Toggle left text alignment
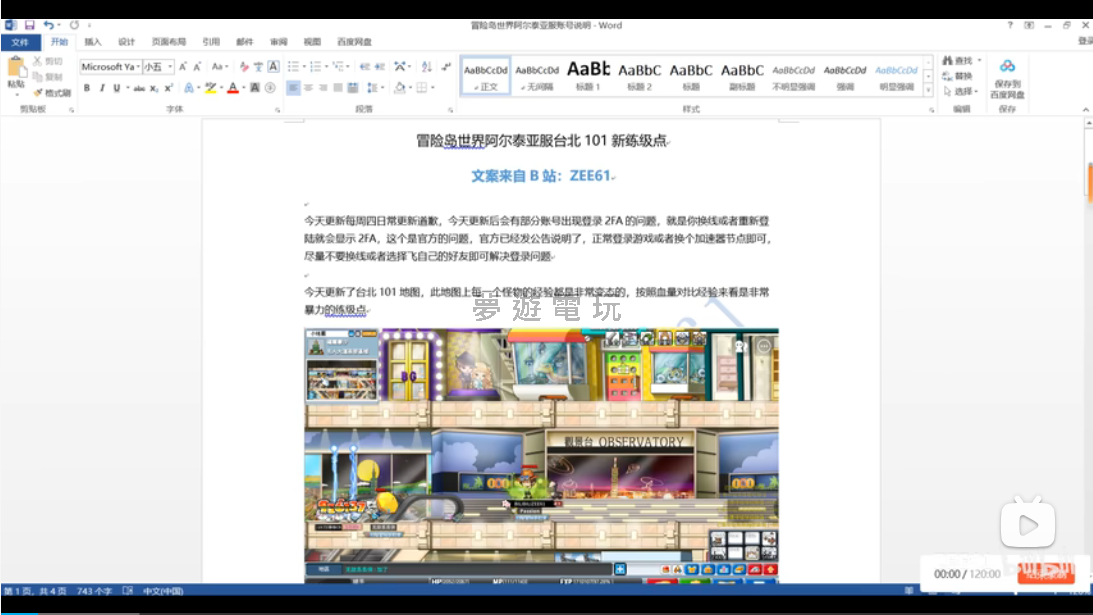The width and height of the screenshot is (1093, 615). pos(293,88)
